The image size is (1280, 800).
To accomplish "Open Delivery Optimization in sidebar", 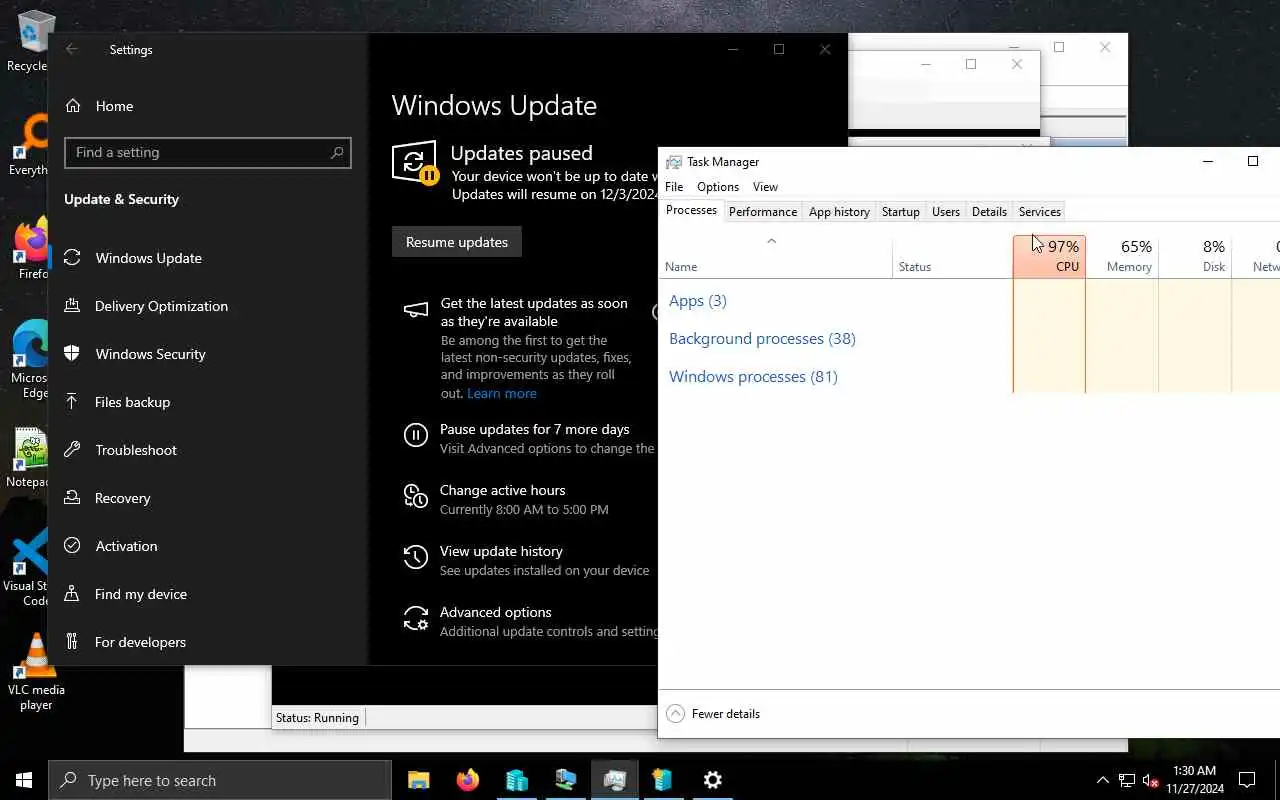I will (161, 306).
